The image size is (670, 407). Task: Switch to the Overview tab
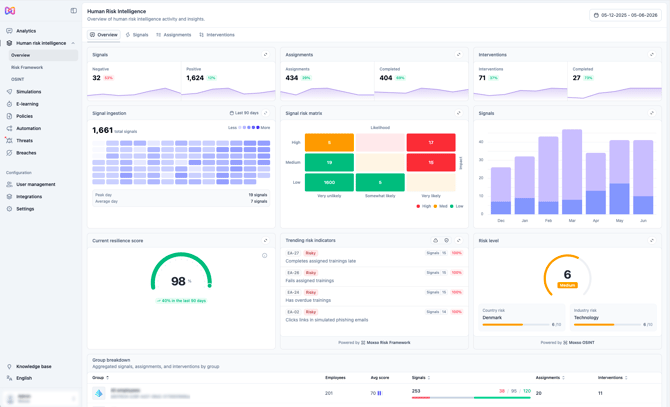click(104, 35)
